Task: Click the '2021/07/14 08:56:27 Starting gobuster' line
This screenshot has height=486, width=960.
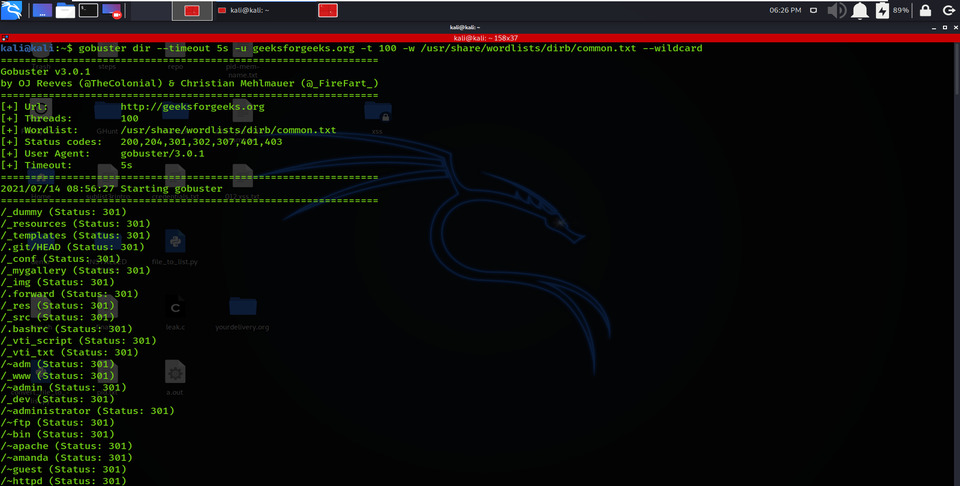Action: (111, 189)
